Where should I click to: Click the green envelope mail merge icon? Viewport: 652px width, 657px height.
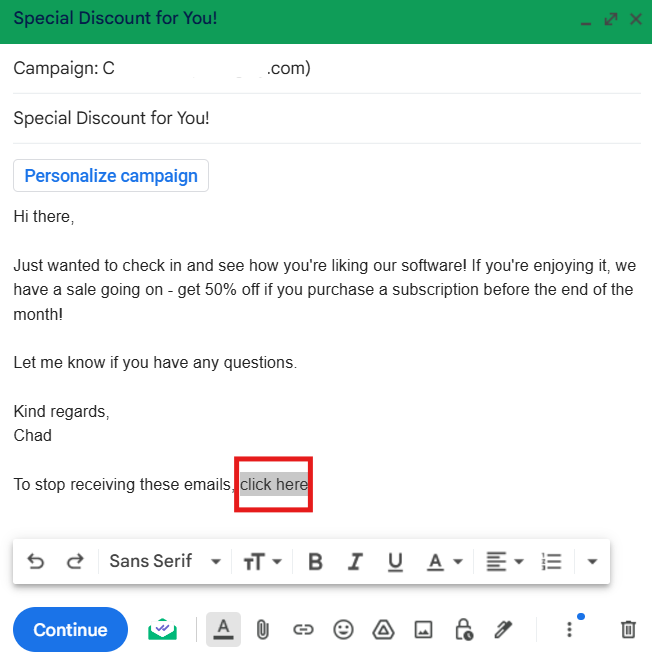tap(163, 629)
